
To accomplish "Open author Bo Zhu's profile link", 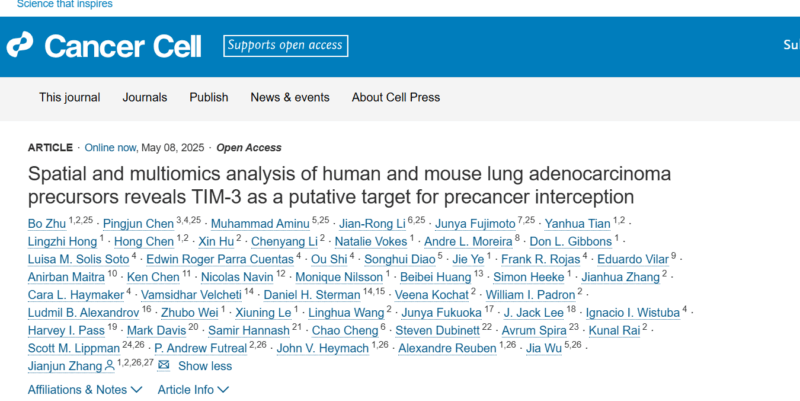I will (47, 224).
